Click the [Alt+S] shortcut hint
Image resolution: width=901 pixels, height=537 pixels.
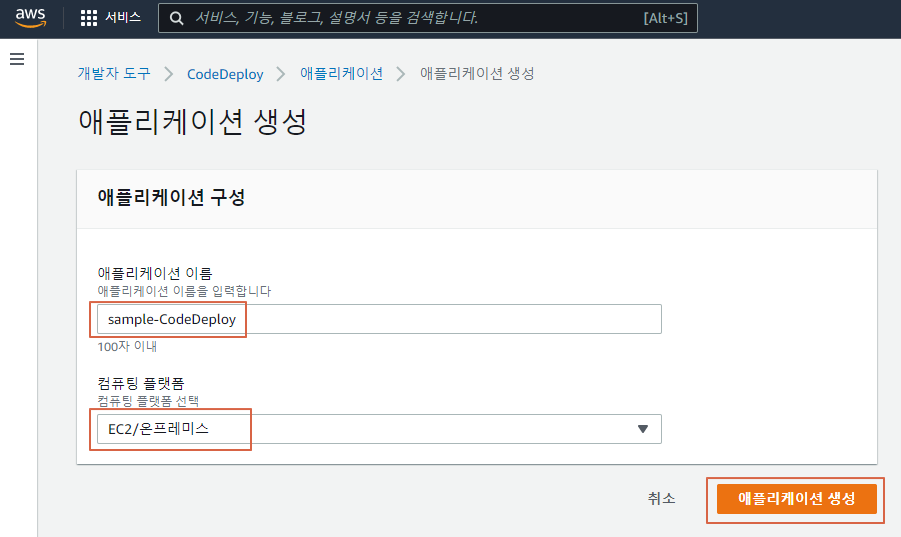pyautogui.click(x=665, y=18)
